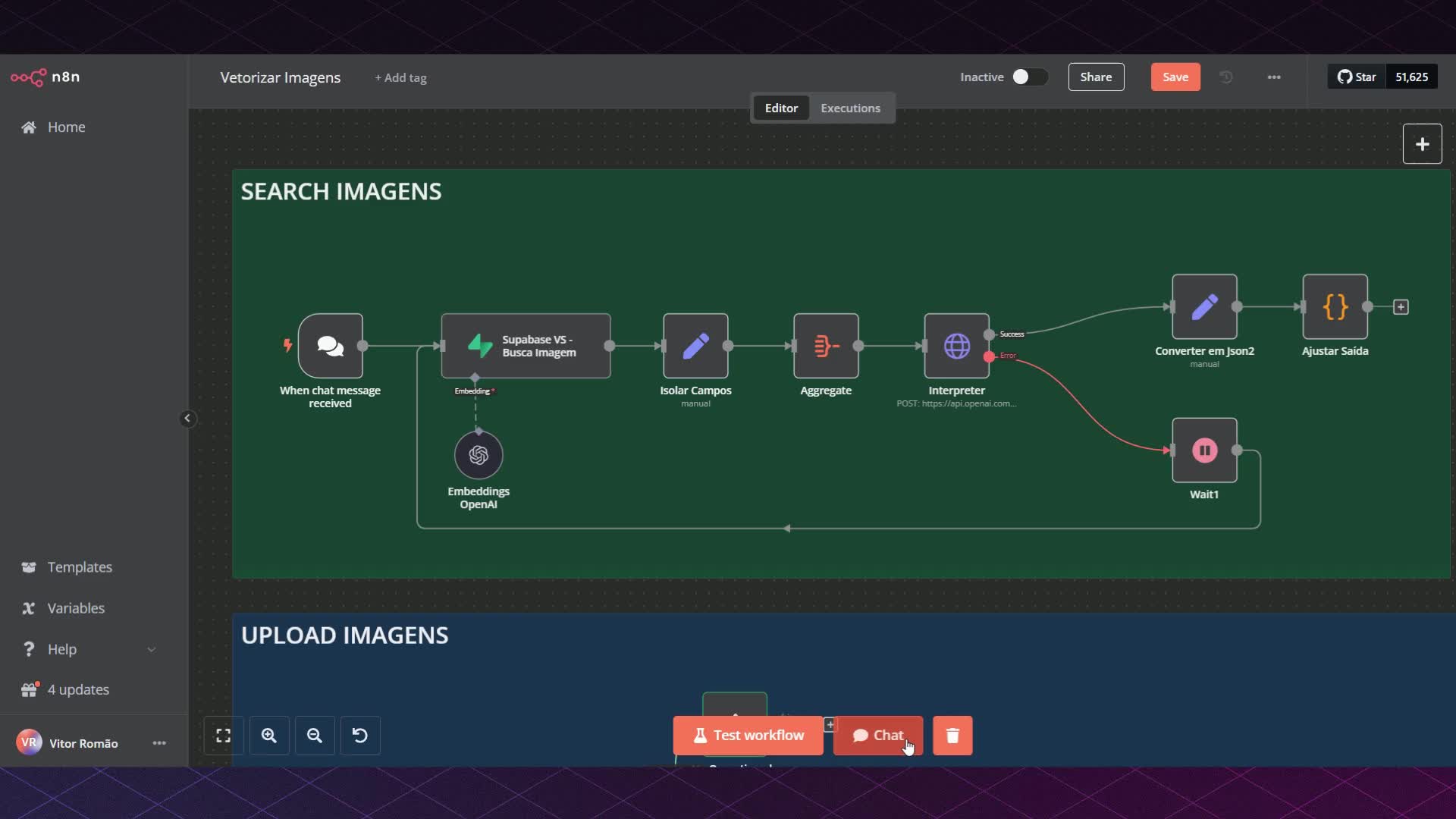Save the workflow

click(x=1175, y=77)
